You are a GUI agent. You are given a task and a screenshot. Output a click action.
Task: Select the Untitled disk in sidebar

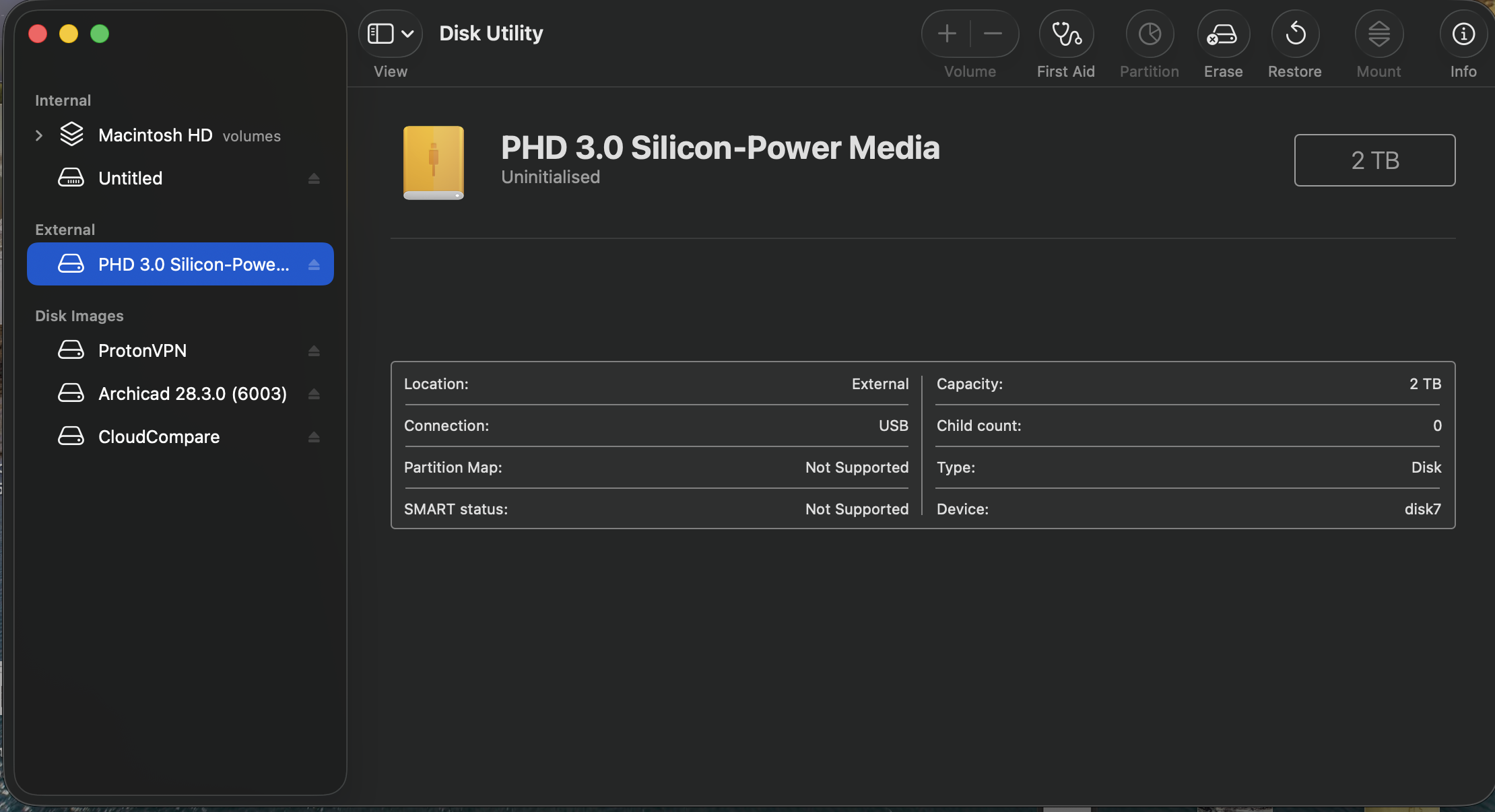click(x=130, y=178)
